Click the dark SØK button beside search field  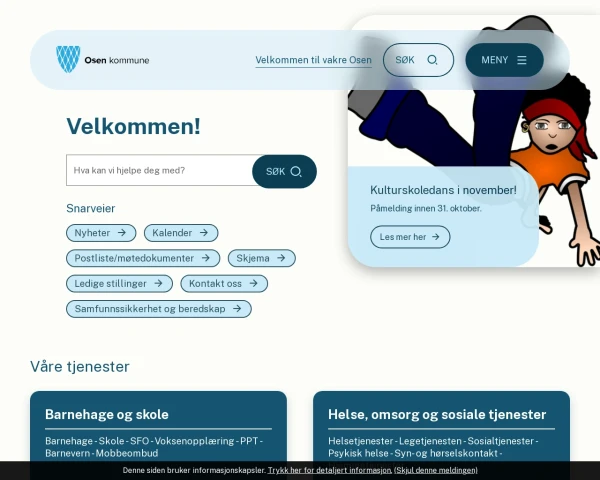click(284, 171)
